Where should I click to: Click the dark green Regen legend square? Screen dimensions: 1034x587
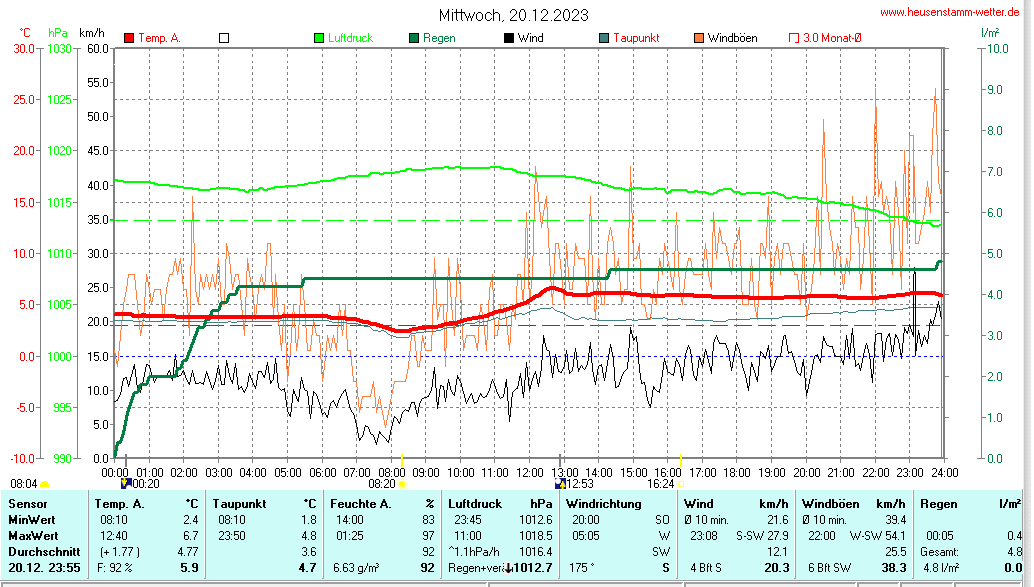coord(414,38)
